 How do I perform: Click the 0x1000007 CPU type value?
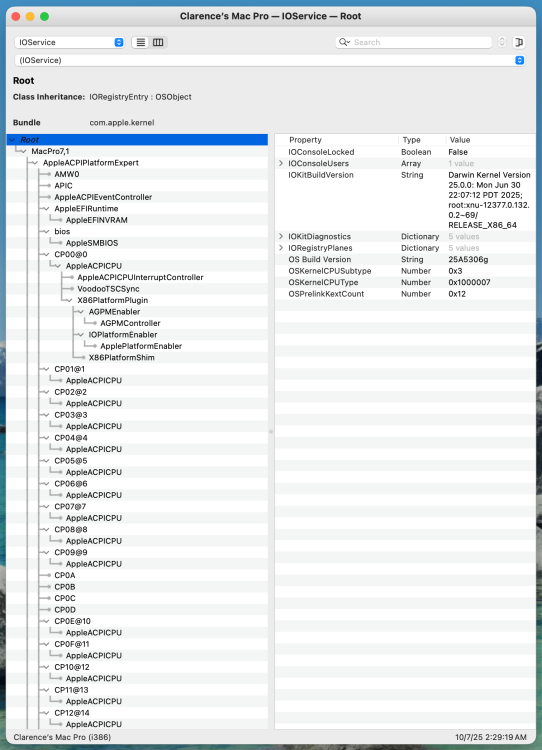tap(469, 282)
